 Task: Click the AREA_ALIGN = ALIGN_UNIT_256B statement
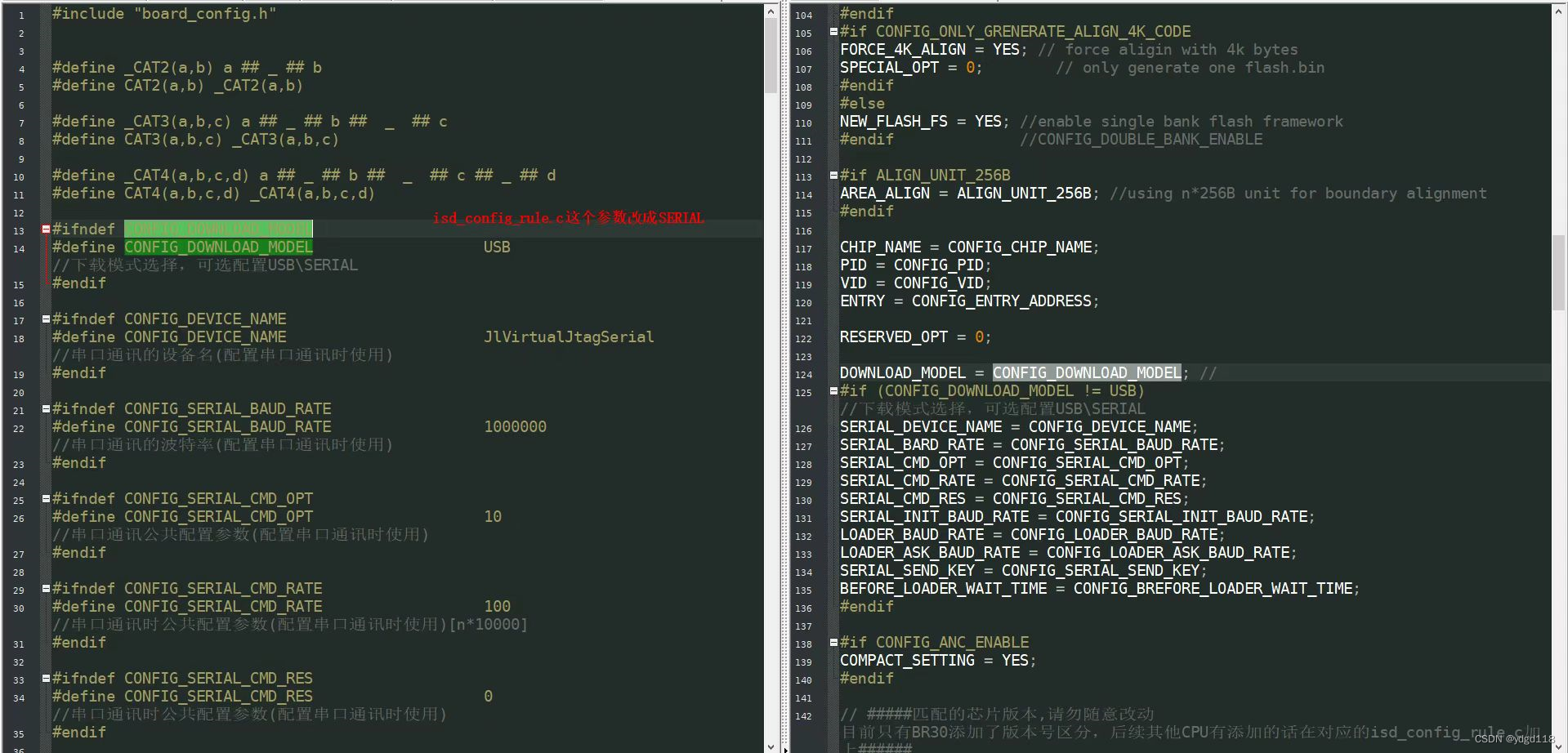coord(970,194)
